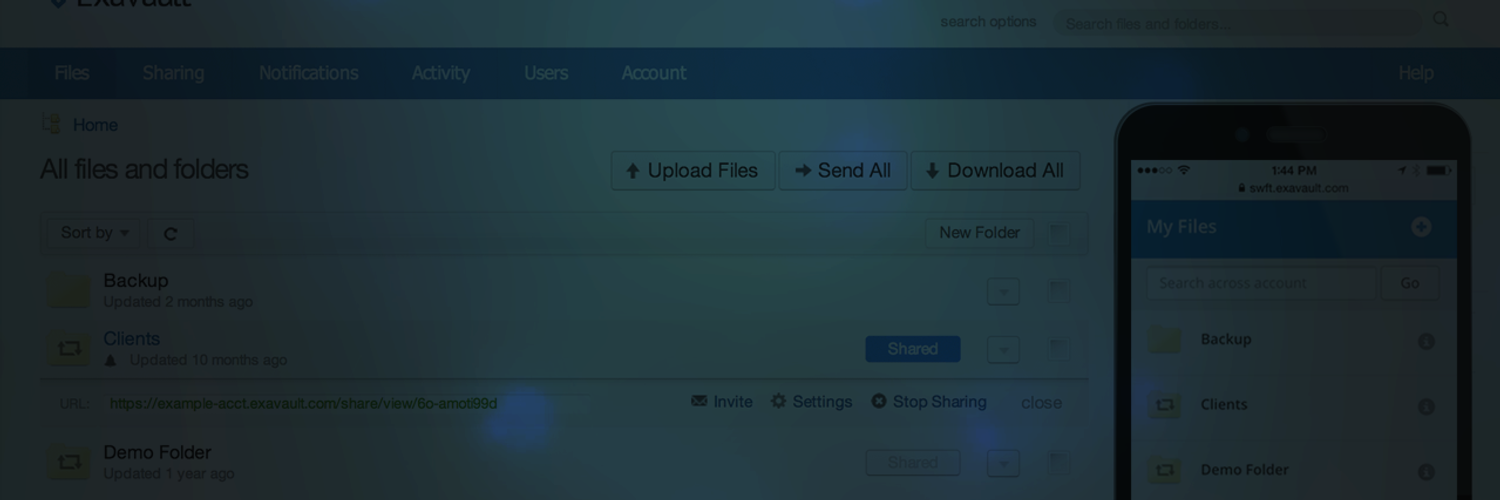This screenshot has height=500, width=1500.
Task: Click phone Backup folder icon
Action: coord(1165,340)
